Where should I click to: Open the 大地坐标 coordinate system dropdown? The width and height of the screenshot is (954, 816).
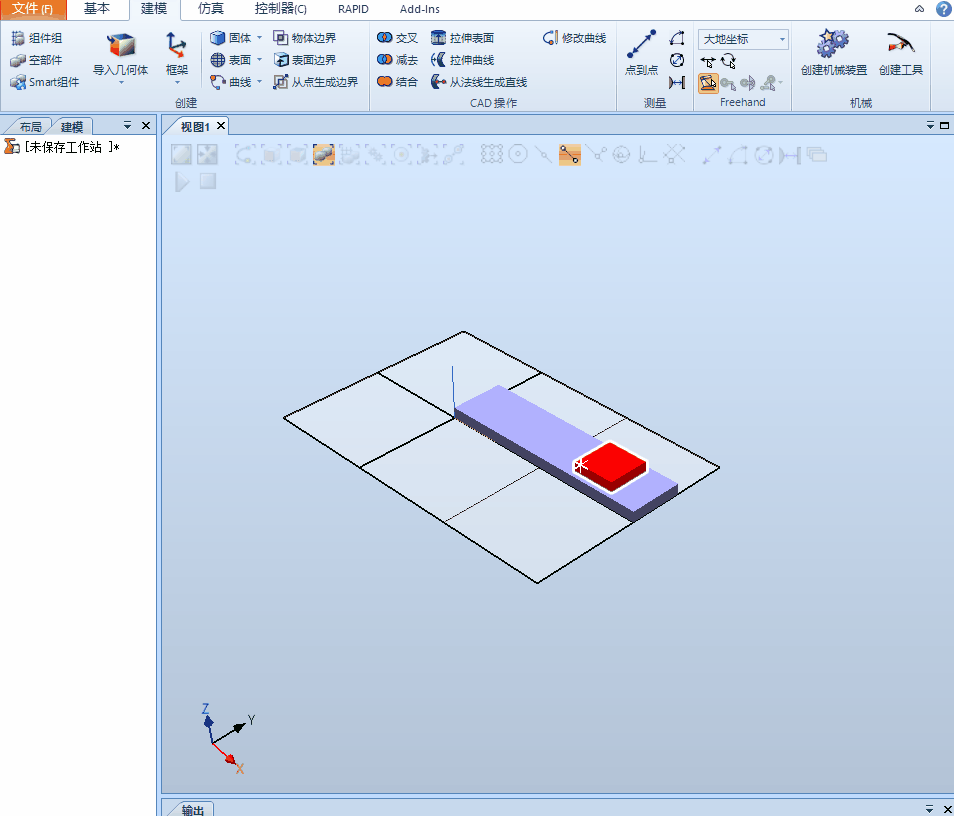tap(783, 39)
